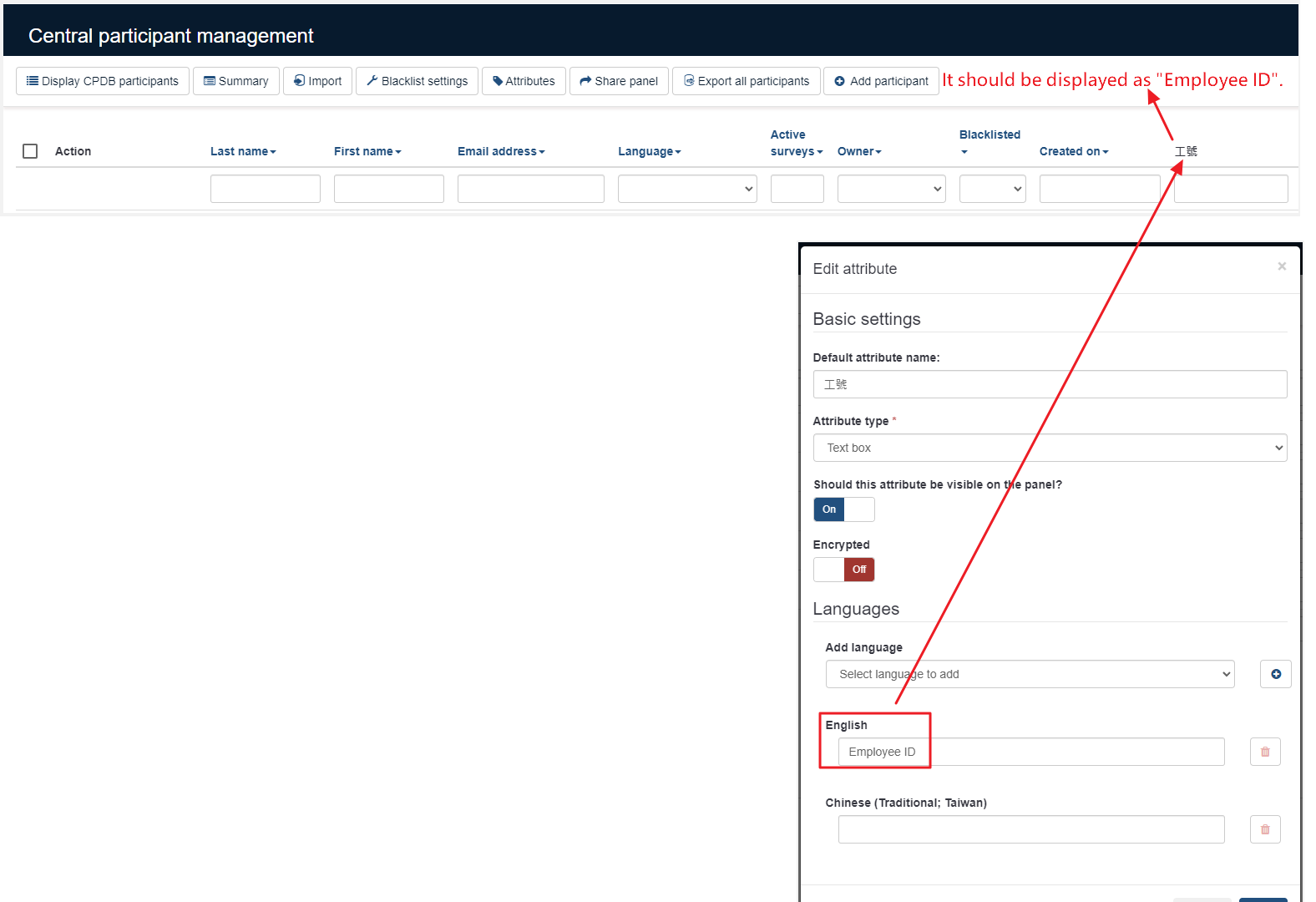Click the plus icon to add language

[1275, 674]
